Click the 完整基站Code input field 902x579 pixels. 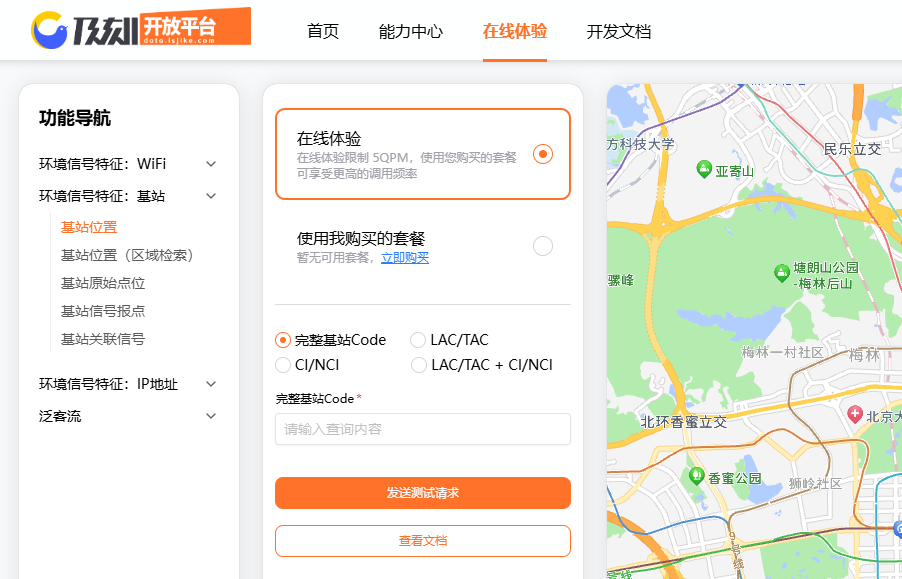[422, 429]
